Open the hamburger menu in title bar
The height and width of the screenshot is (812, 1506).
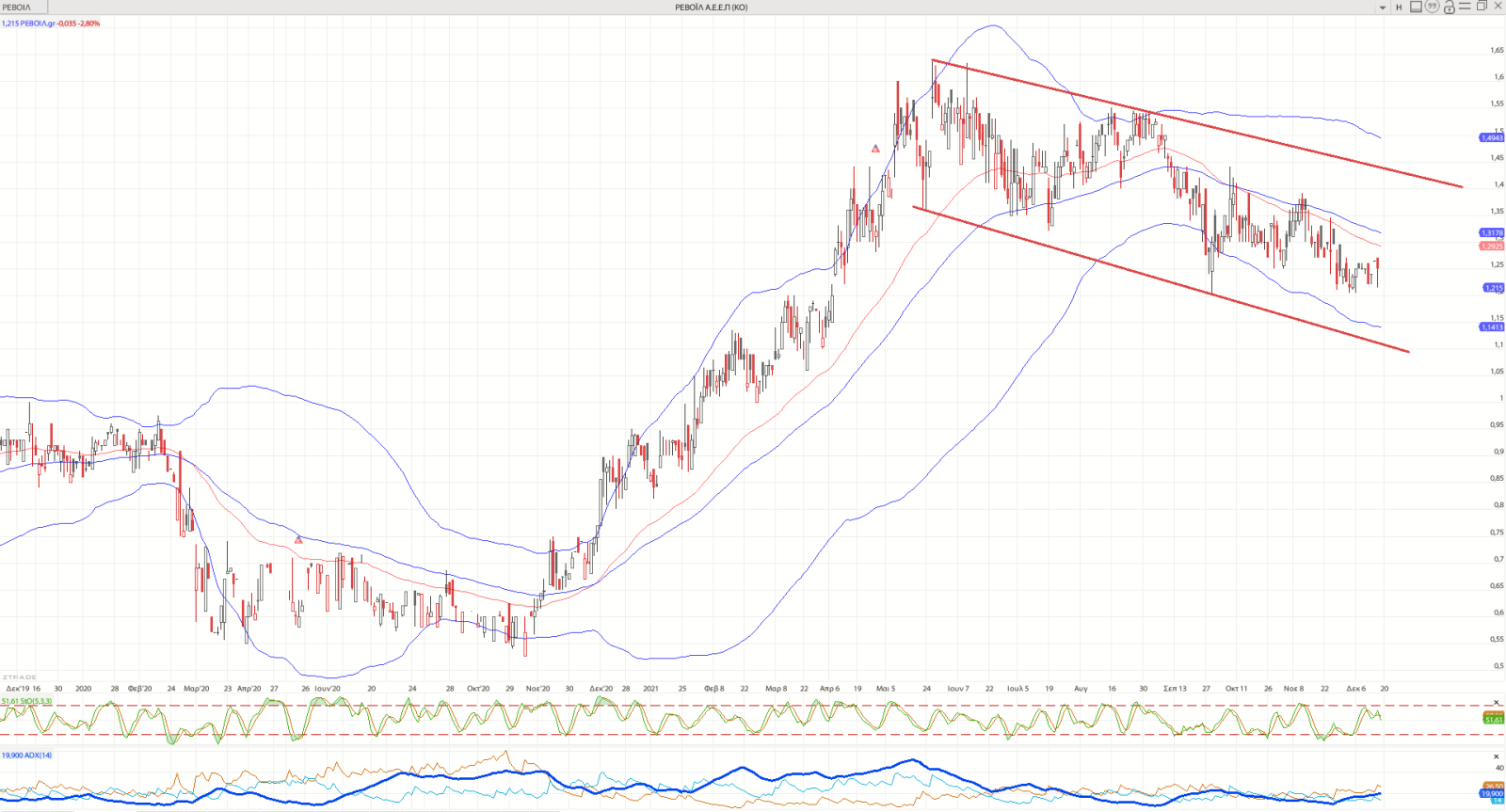pyautogui.click(x=1465, y=7)
